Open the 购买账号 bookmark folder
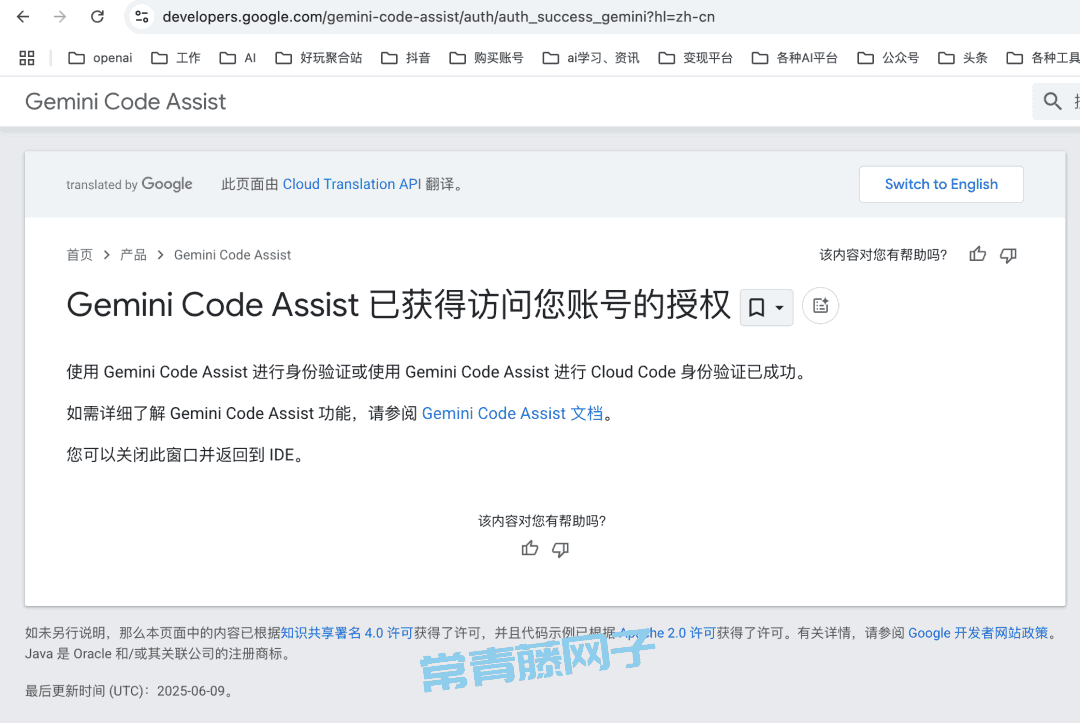This screenshot has height=723, width=1080. [x=486, y=58]
